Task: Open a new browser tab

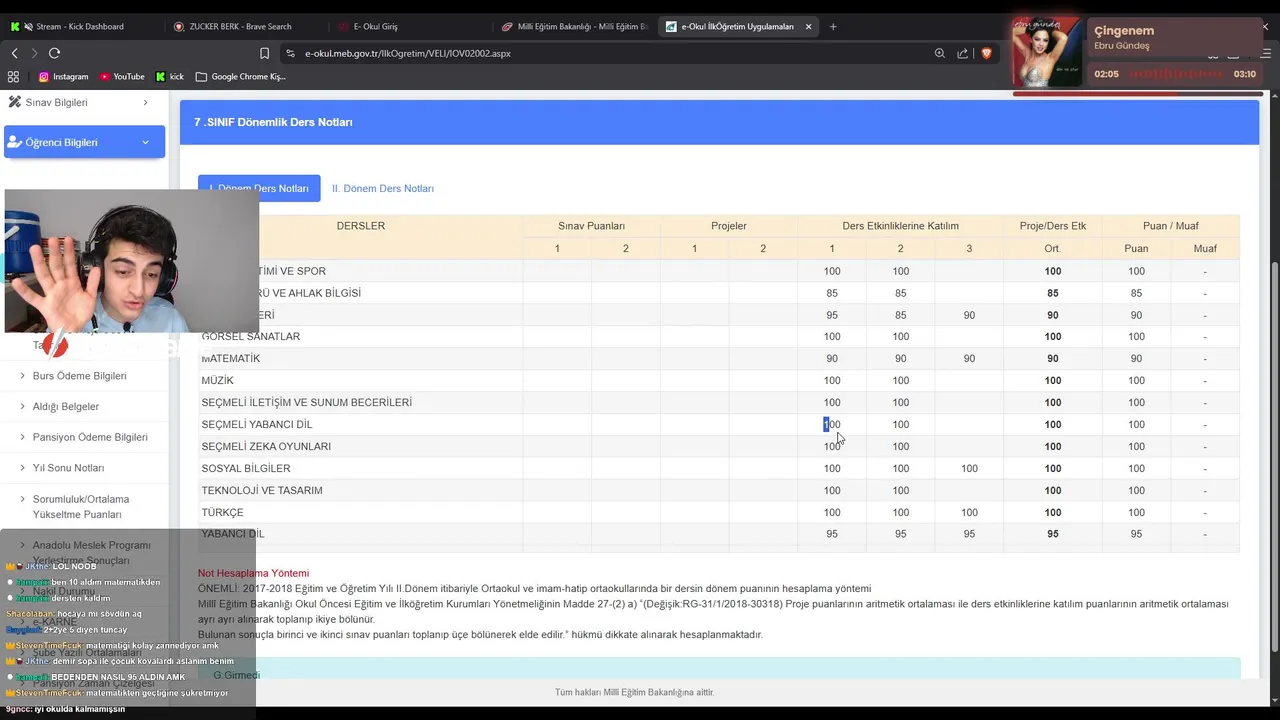Action: pyautogui.click(x=833, y=26)
